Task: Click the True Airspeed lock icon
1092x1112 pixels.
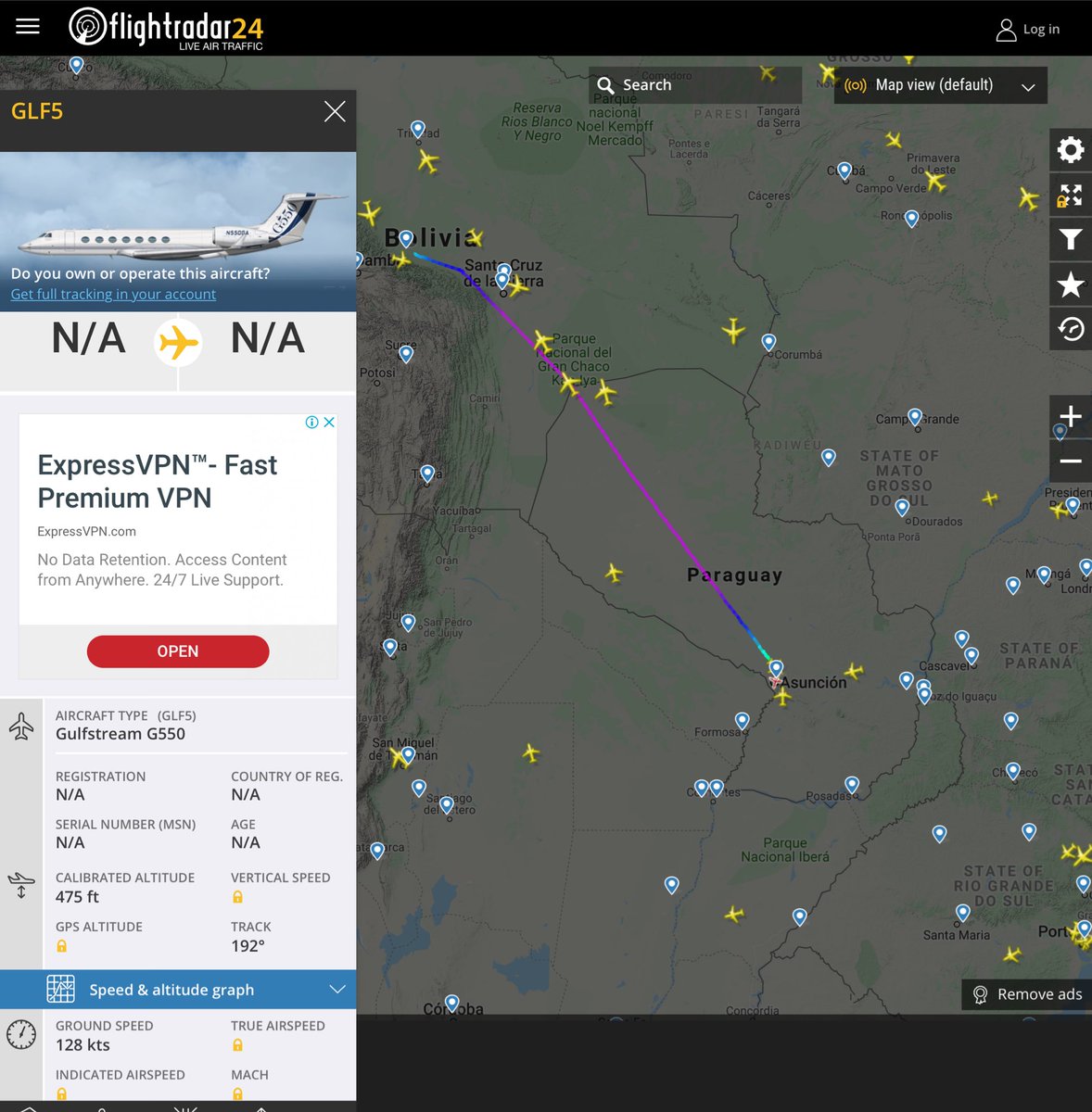Action: 237,1045
